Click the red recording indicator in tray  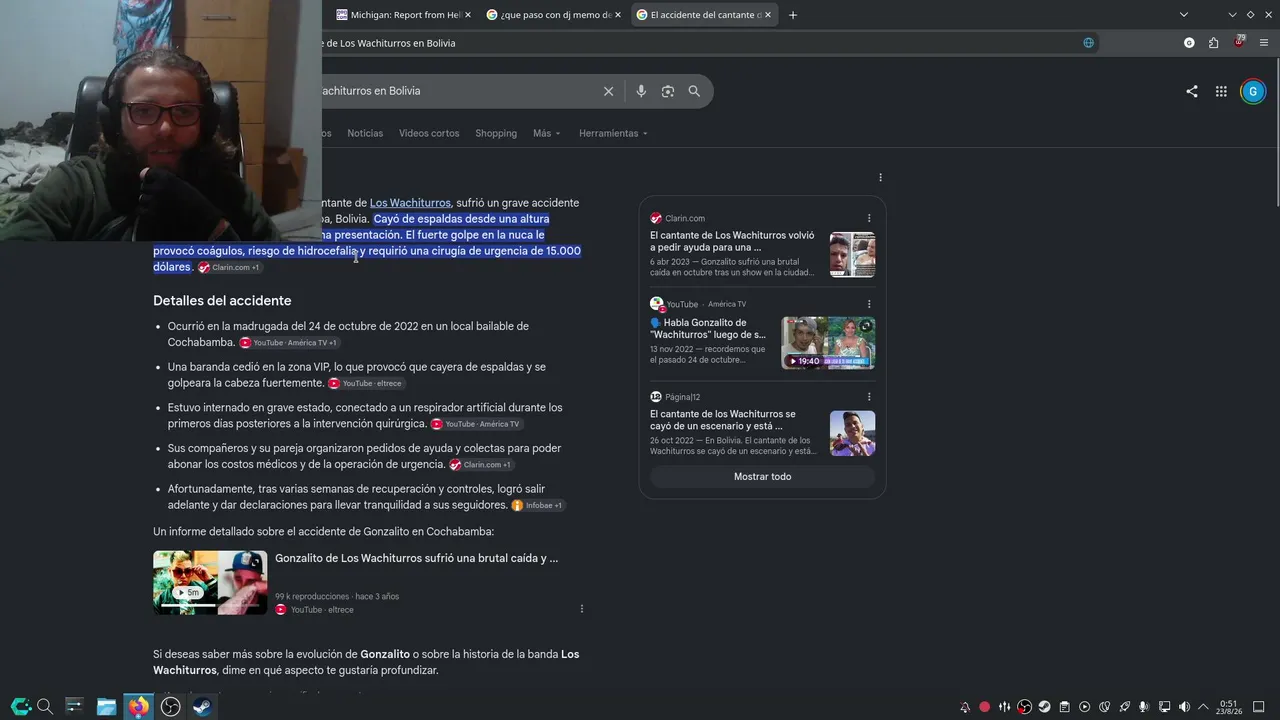click(985, 707)
